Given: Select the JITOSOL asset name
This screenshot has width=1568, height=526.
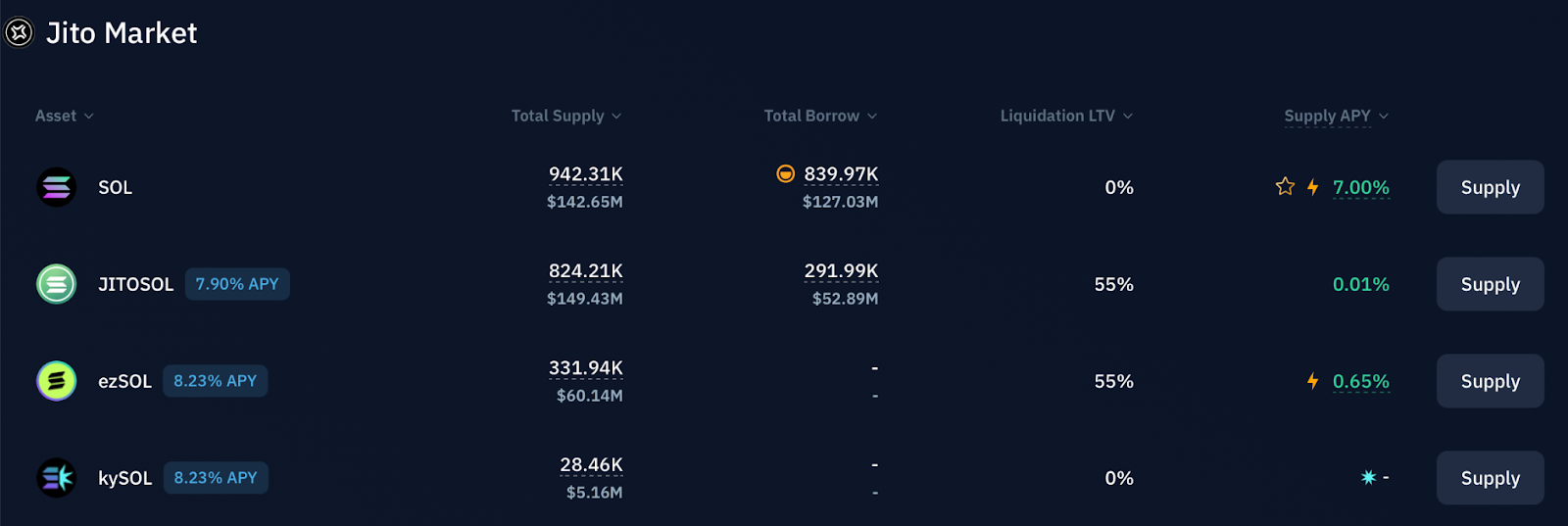Looking at the screenshot, I should pos(135,284).
